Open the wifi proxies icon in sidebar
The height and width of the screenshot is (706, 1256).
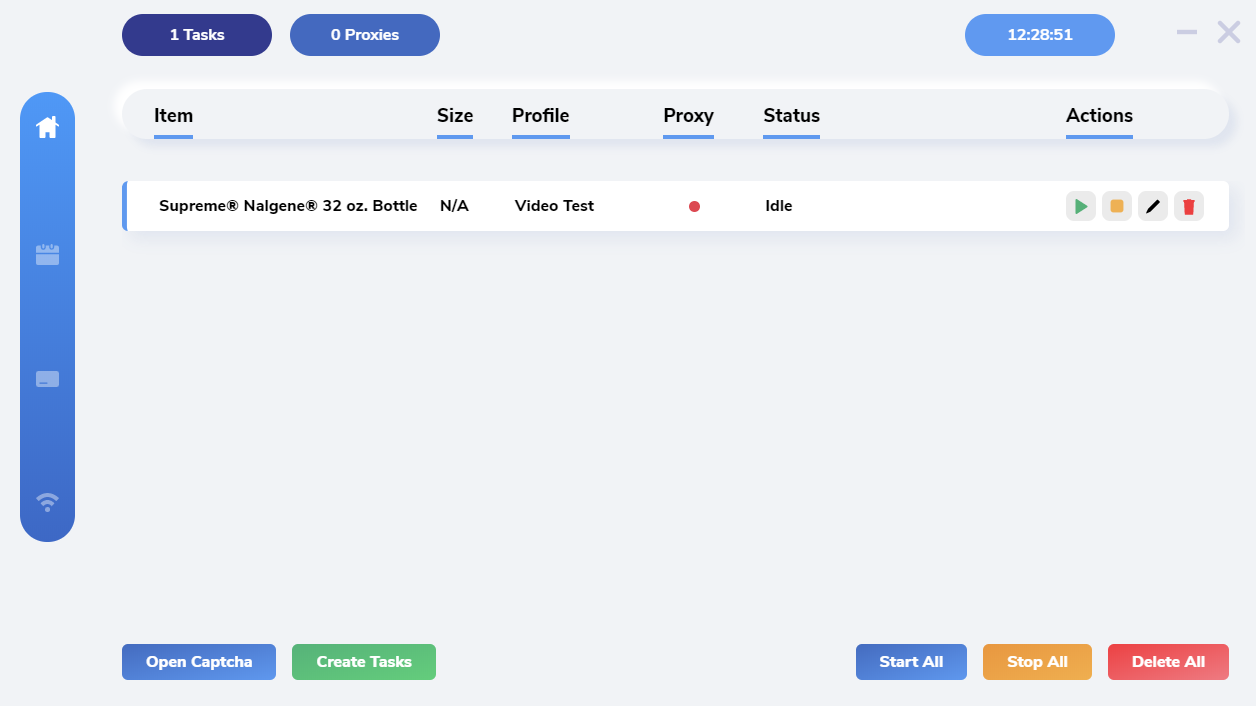pyautogui.click(x=47, y=501)
